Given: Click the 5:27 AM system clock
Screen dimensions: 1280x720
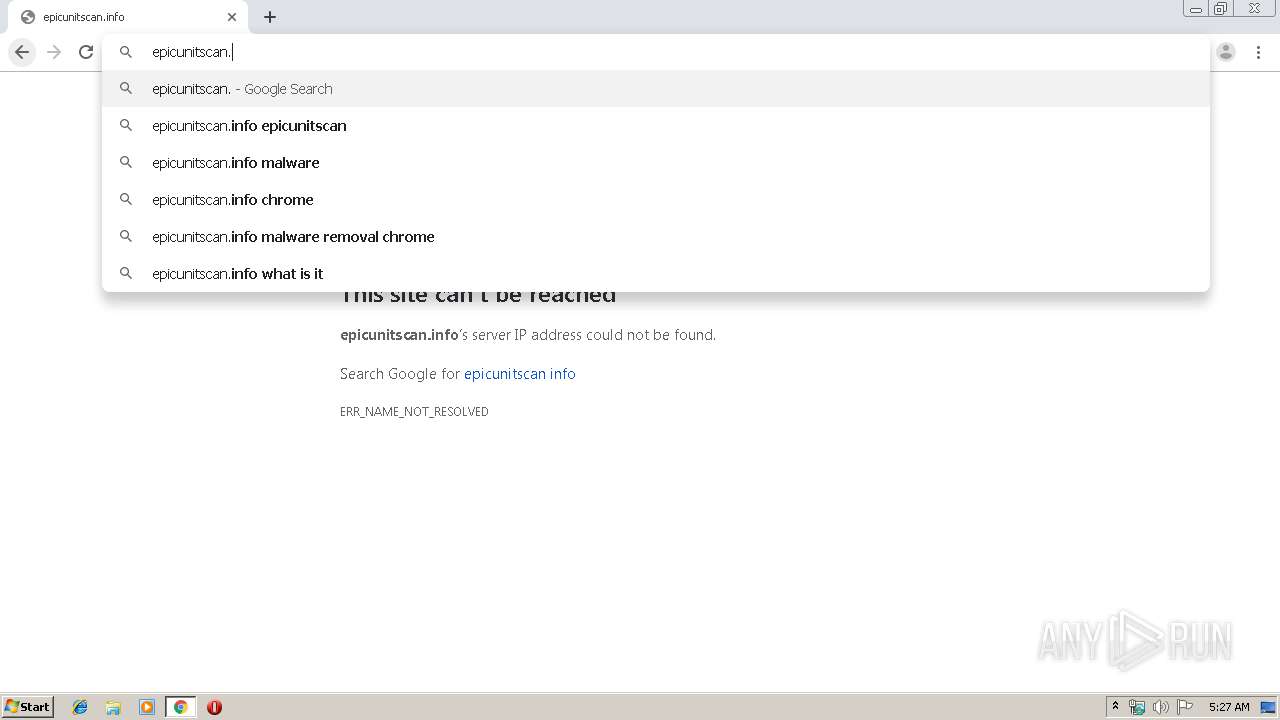Looking at the screenshot, I should [x=1229, y=707].
